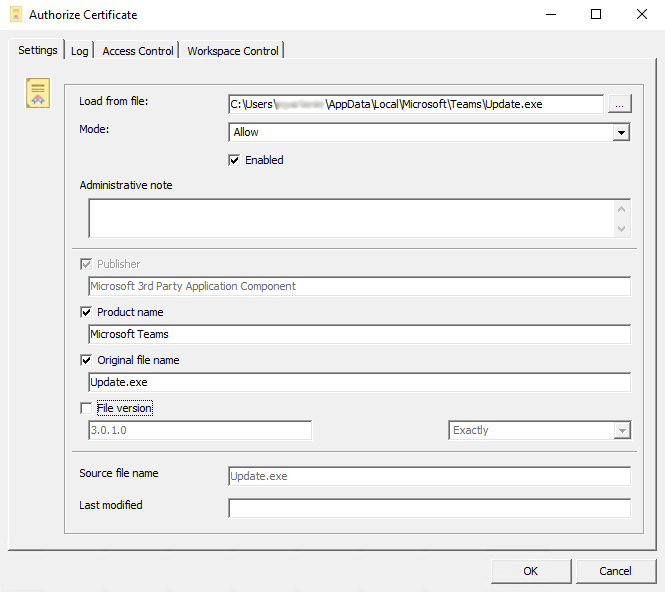Toggle the Enabled checkbox

[235, 160]
